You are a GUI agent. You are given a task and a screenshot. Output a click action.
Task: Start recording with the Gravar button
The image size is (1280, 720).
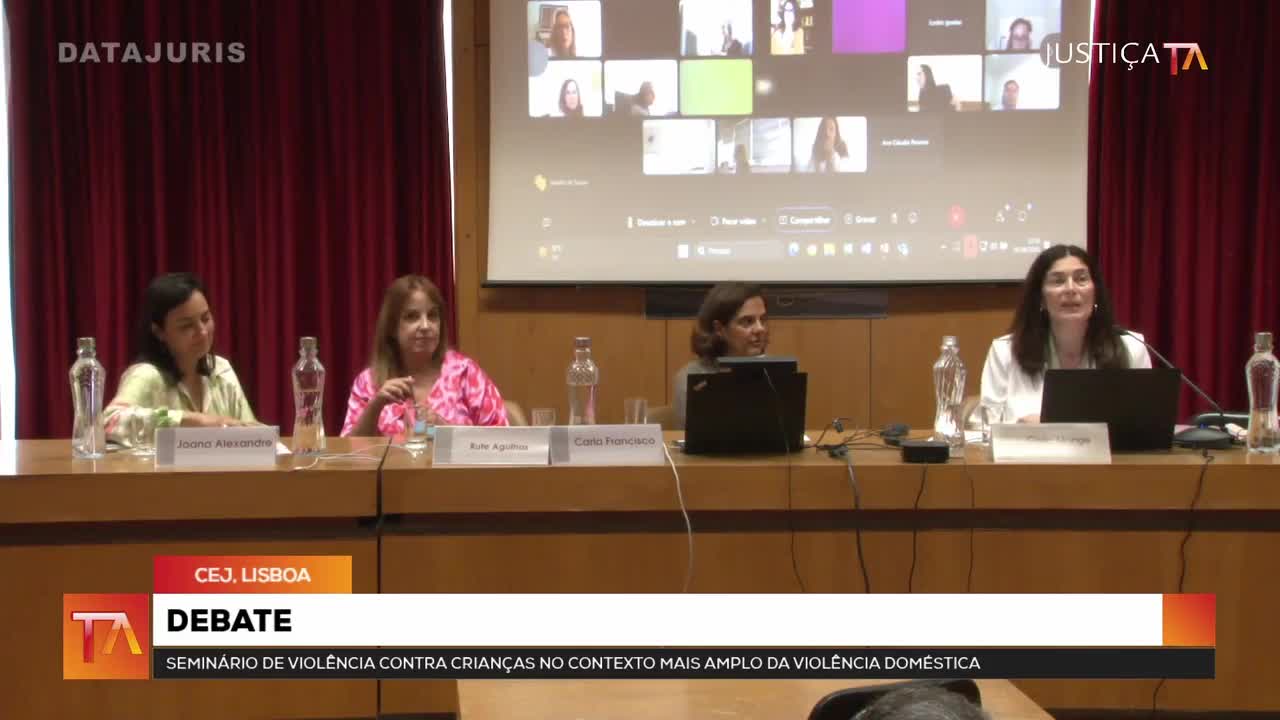click(x=861, y=219)
